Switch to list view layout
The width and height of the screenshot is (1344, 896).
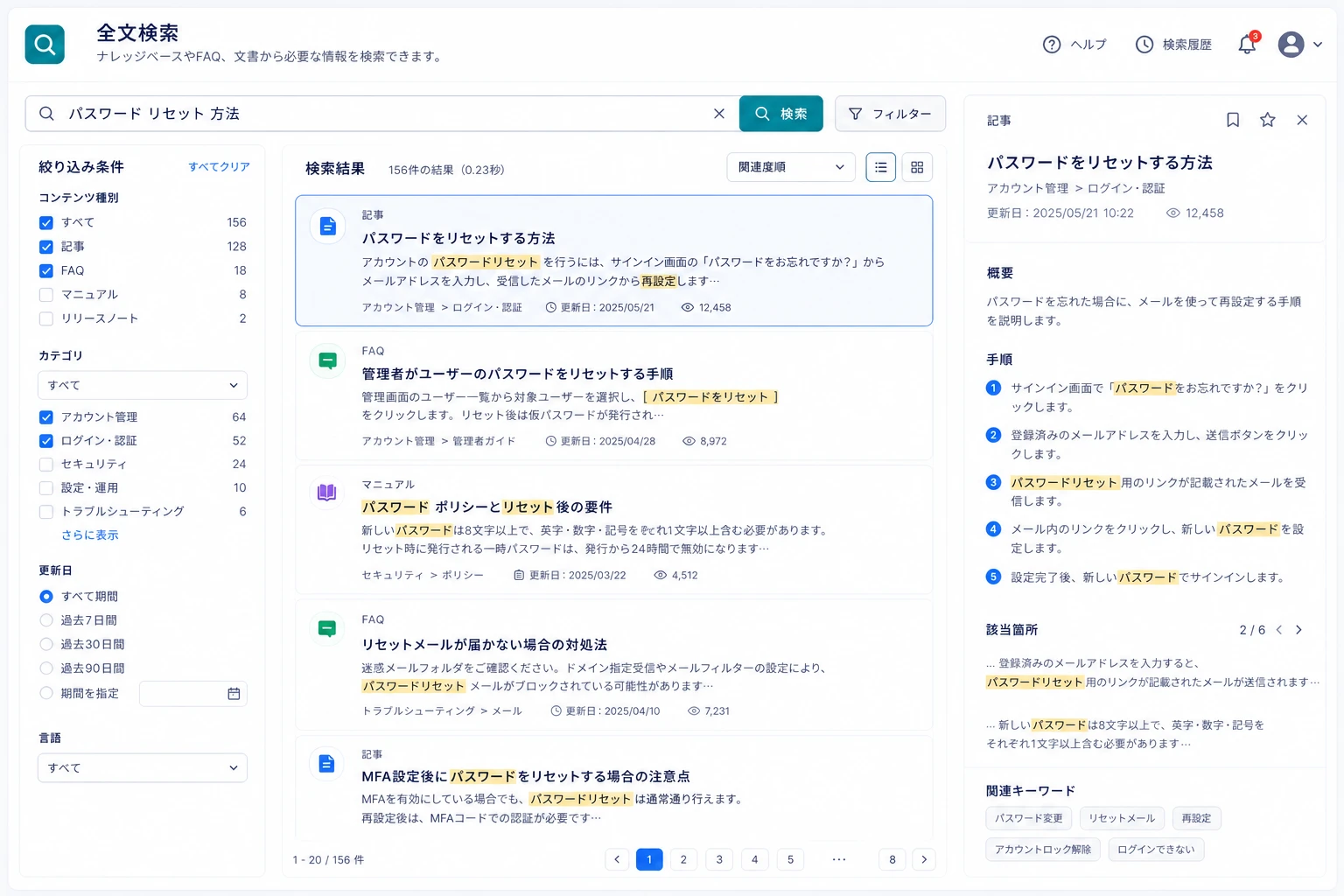coord(881,167)
